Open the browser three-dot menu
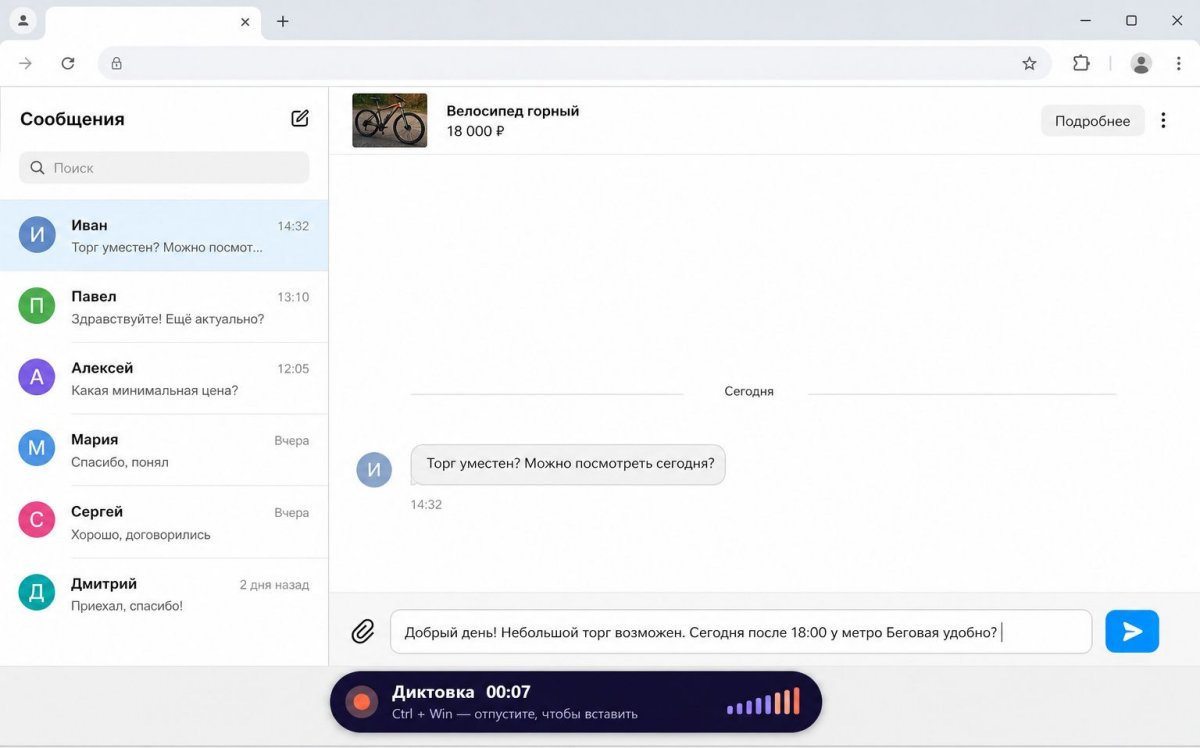 coord(1179,63)
